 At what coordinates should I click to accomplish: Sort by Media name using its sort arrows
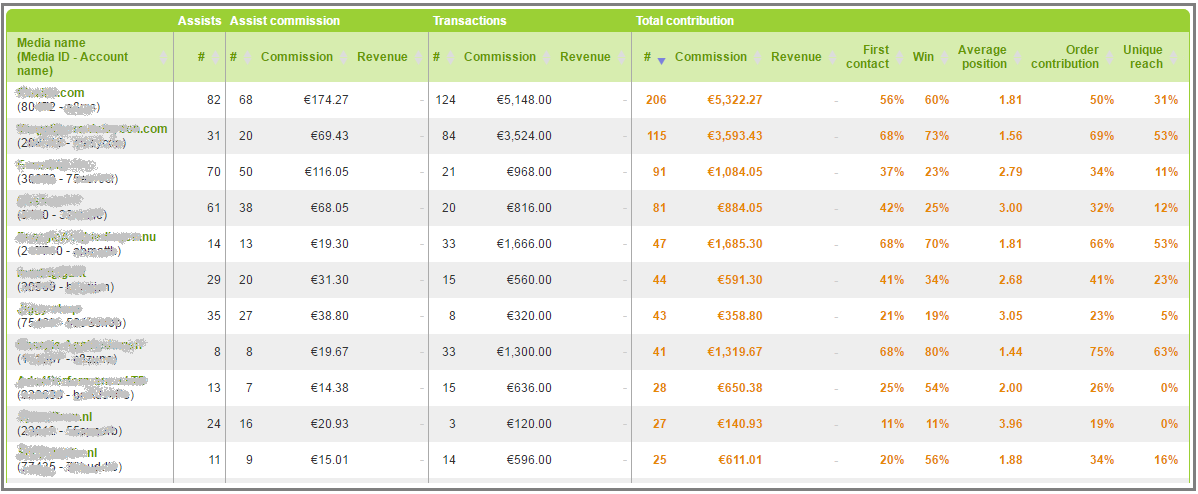tap(164, 57)
